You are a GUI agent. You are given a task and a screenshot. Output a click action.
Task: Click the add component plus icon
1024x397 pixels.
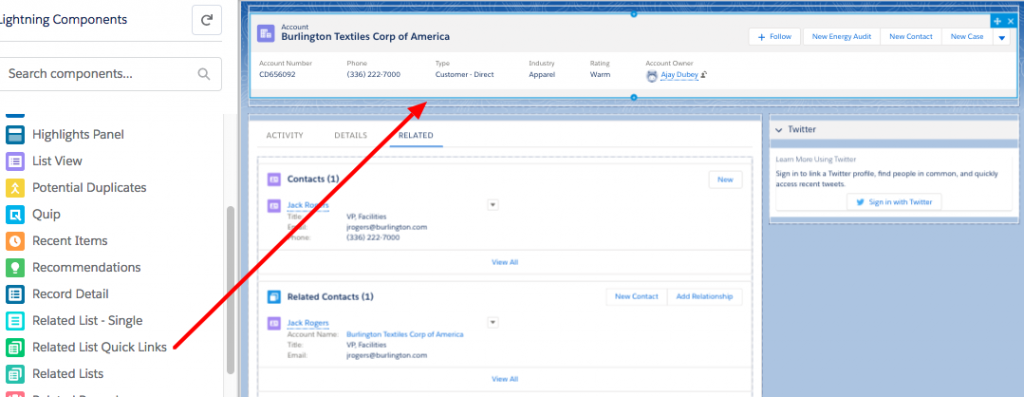click(x=997, y=22)
